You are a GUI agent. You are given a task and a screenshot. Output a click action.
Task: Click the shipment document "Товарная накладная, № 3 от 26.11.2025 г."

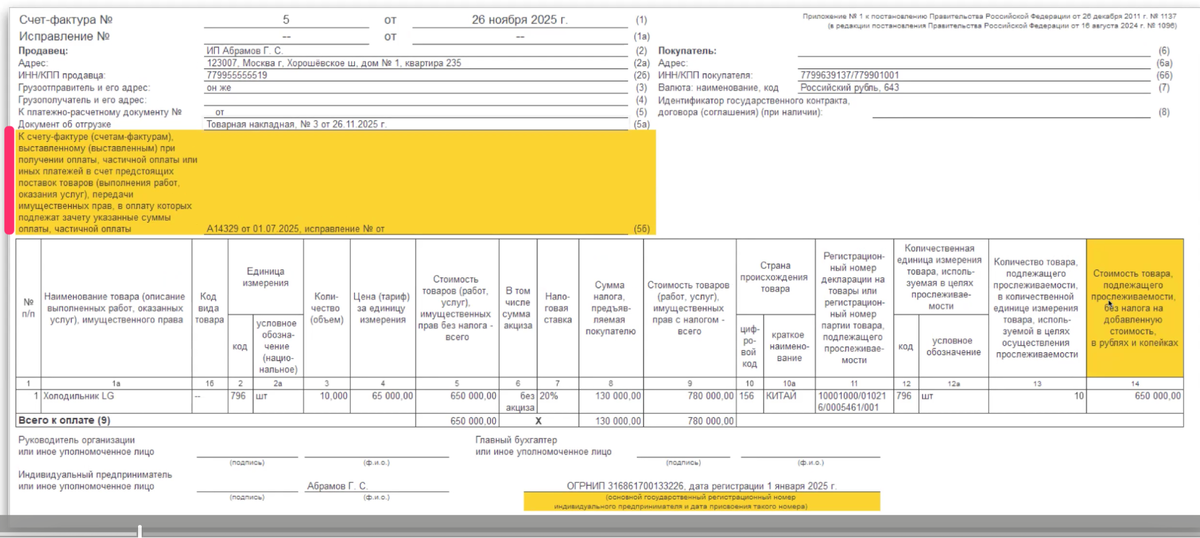pos(296,124)
